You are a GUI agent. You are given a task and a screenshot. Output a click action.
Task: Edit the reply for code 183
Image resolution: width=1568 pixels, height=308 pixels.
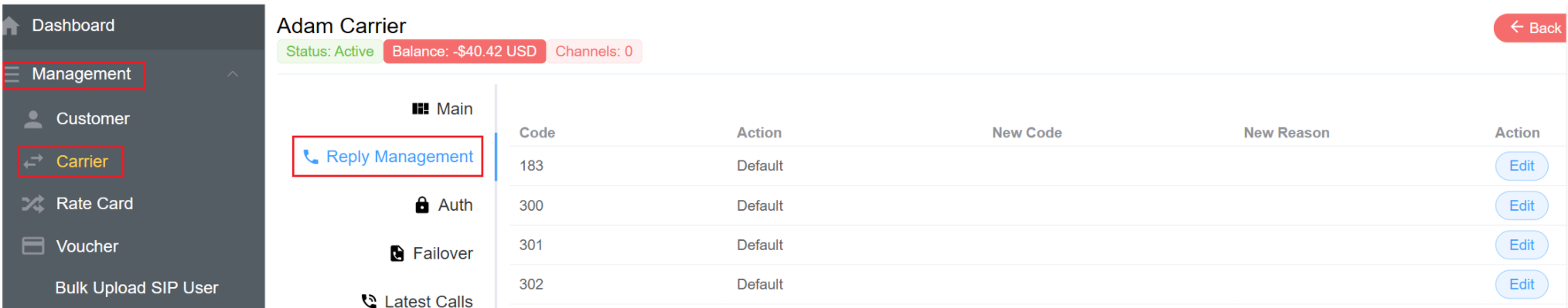(x=1522, y=166)
